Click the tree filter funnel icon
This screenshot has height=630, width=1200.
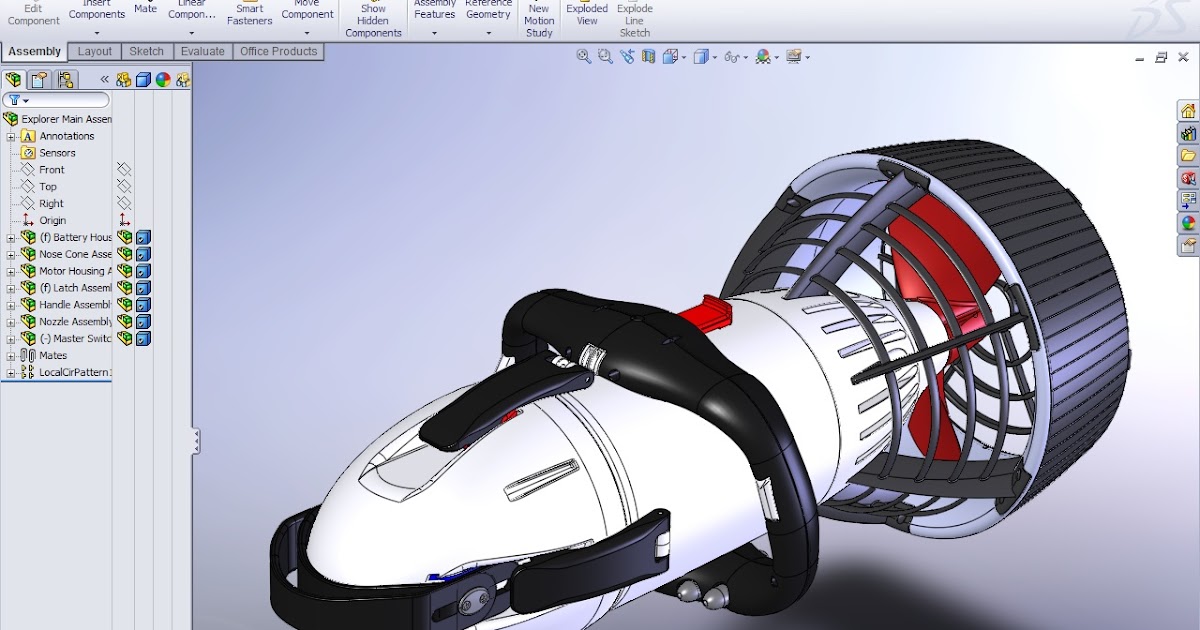pos(14,100)
